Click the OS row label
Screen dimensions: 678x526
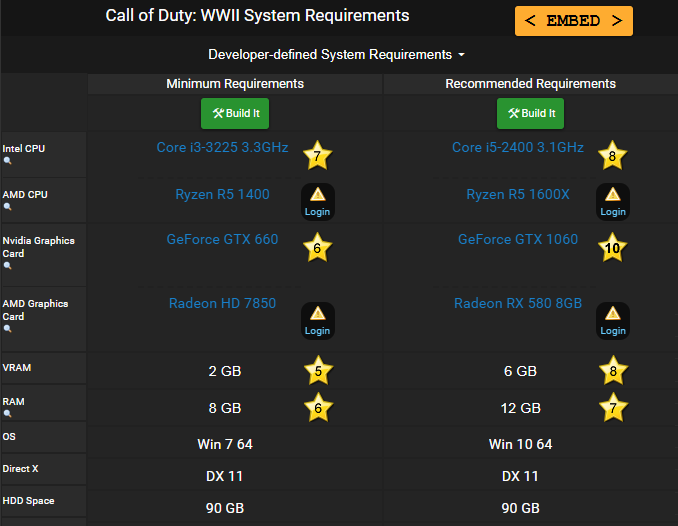9,436
